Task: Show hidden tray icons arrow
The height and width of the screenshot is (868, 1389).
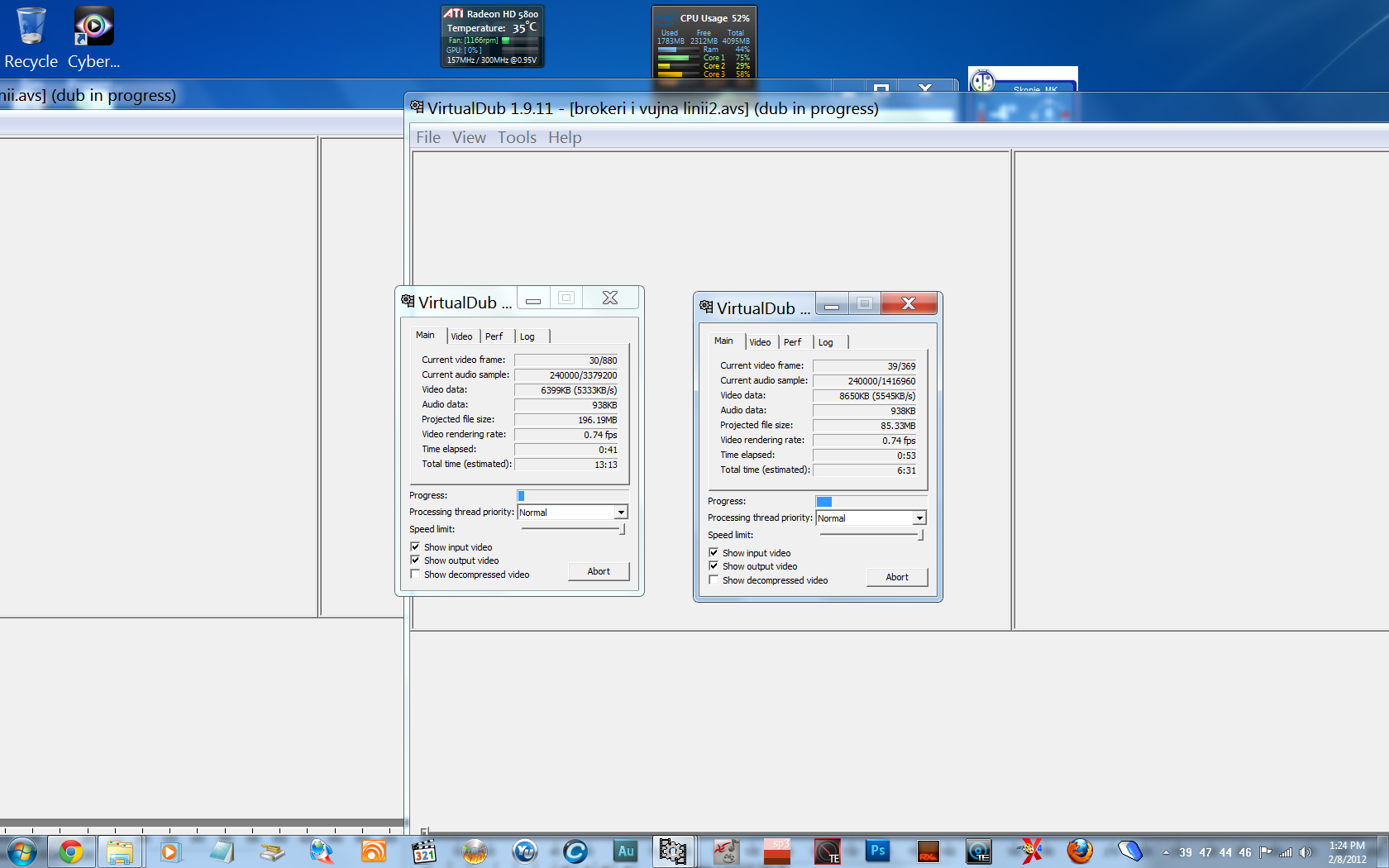Action: pyautogui.click(x=1166, y=852)
